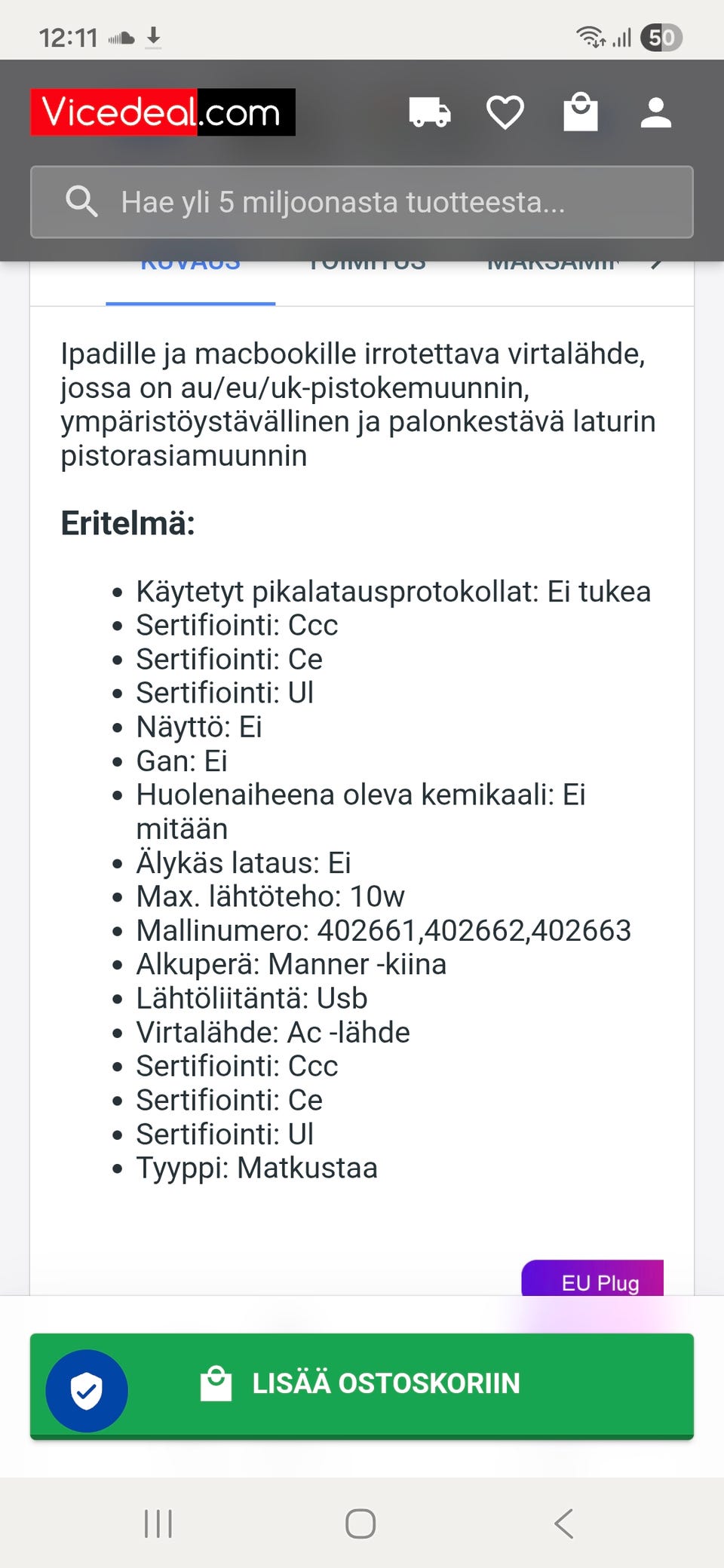Image resolution: width=724 pixels, height=1568 pixels.
Task: Click the blue shield check badge
Action: click(87, 1391)
